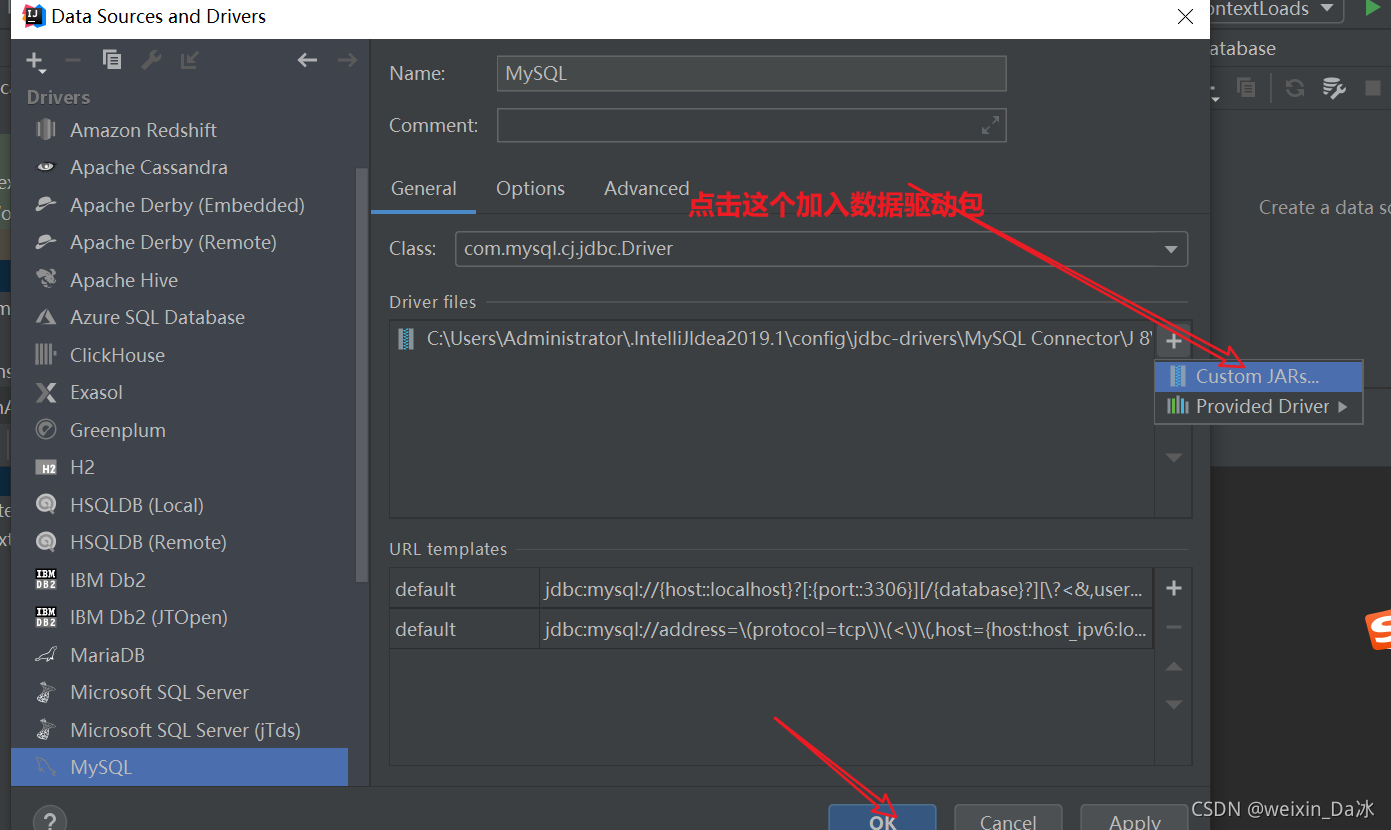Click refresh icon in Database tool window
The height and width of the screenshot is (830, 1391).
click(1295, 88)
